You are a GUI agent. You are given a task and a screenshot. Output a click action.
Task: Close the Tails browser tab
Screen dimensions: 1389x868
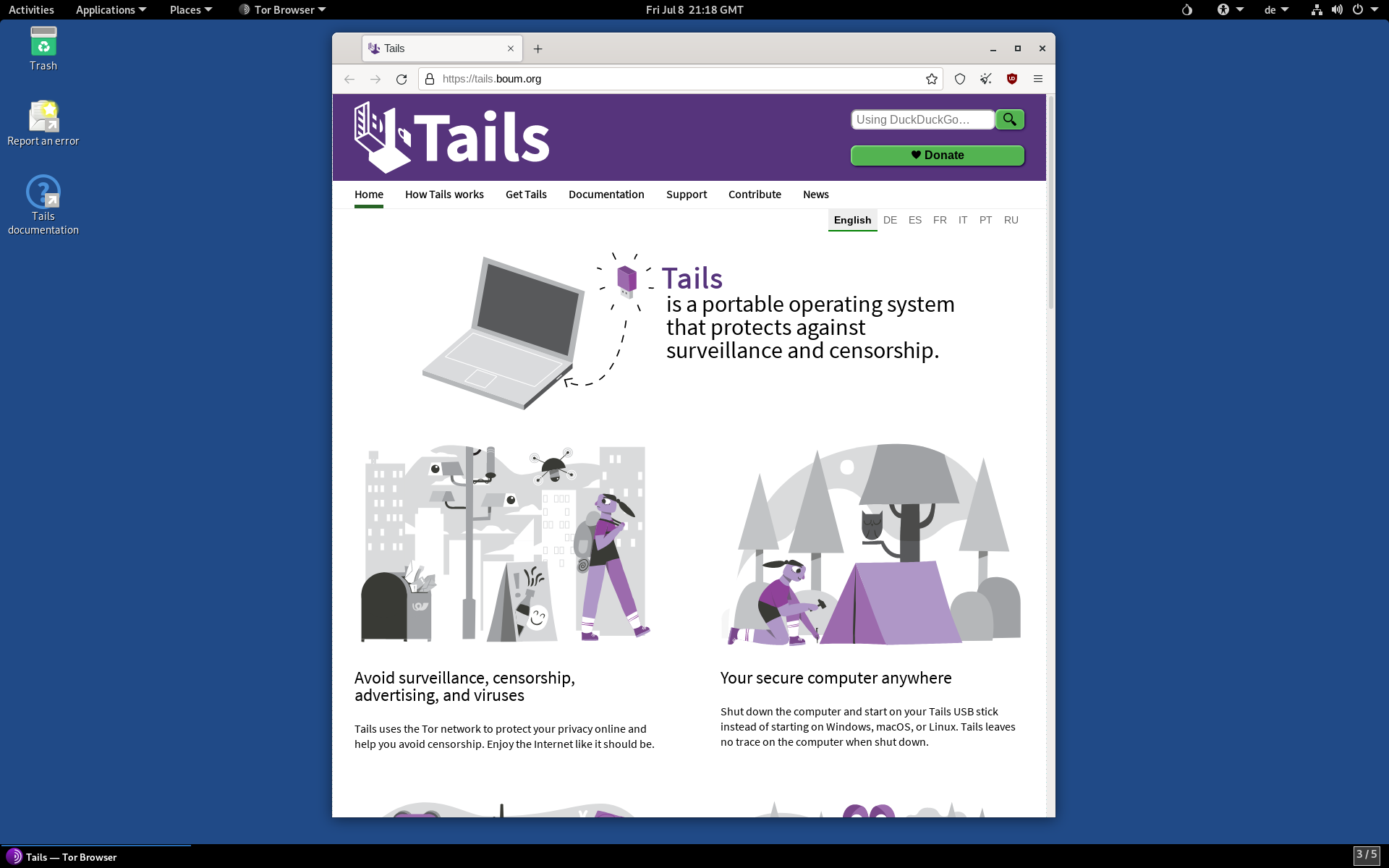click(511, 48)
